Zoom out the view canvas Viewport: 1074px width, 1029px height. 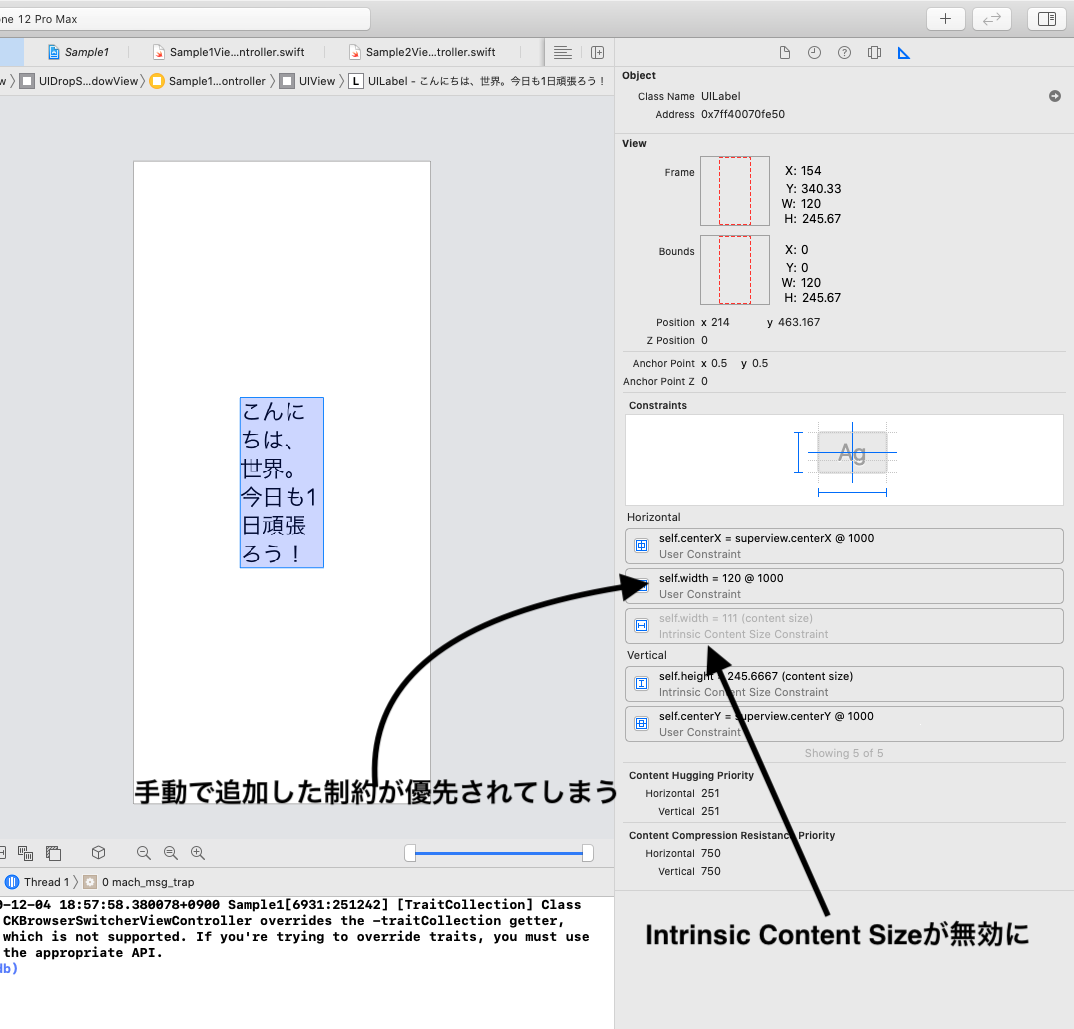tap(143, 853)
